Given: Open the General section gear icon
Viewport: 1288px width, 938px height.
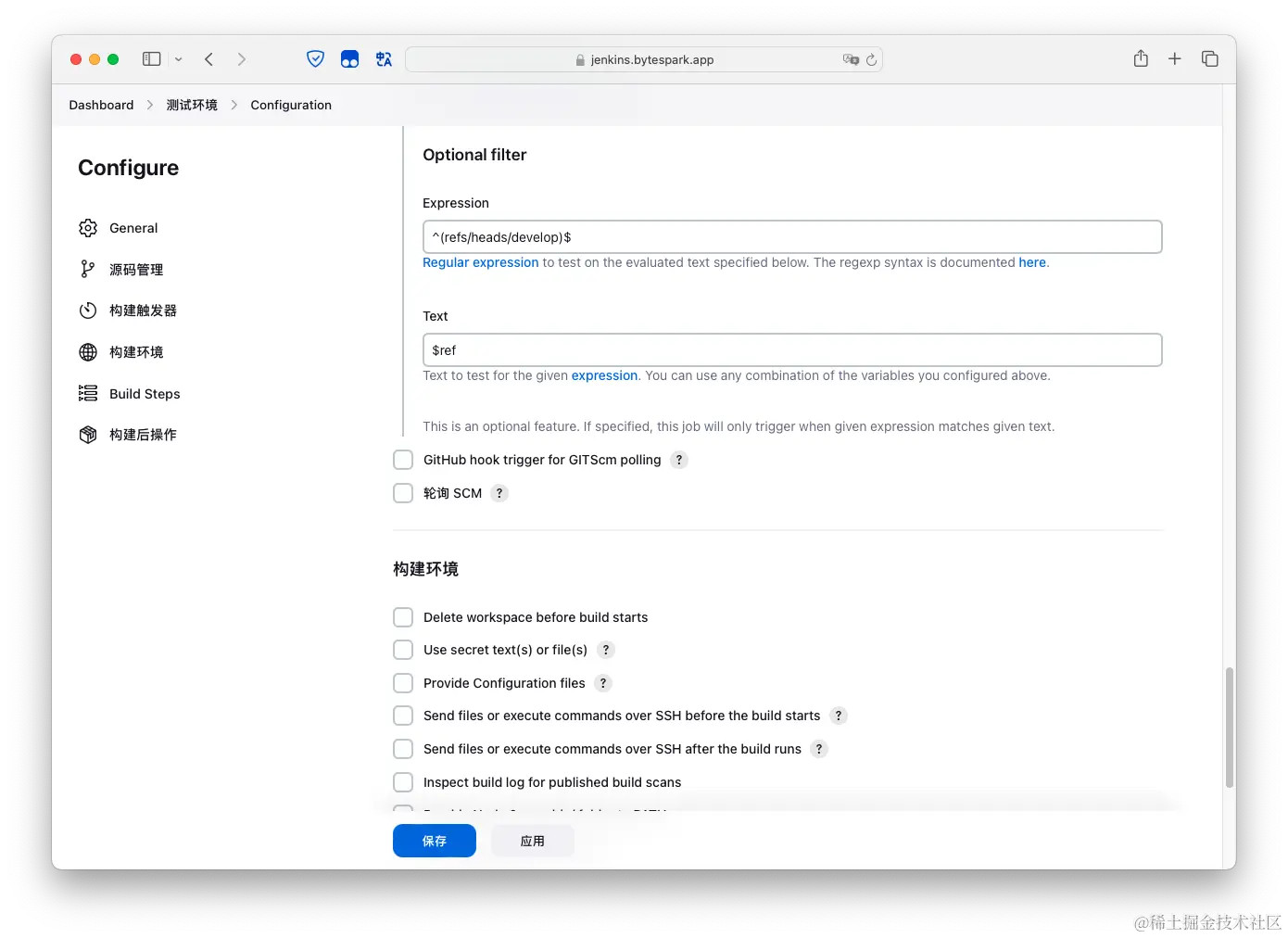Looking at the screenshot, I should [88, 228].
